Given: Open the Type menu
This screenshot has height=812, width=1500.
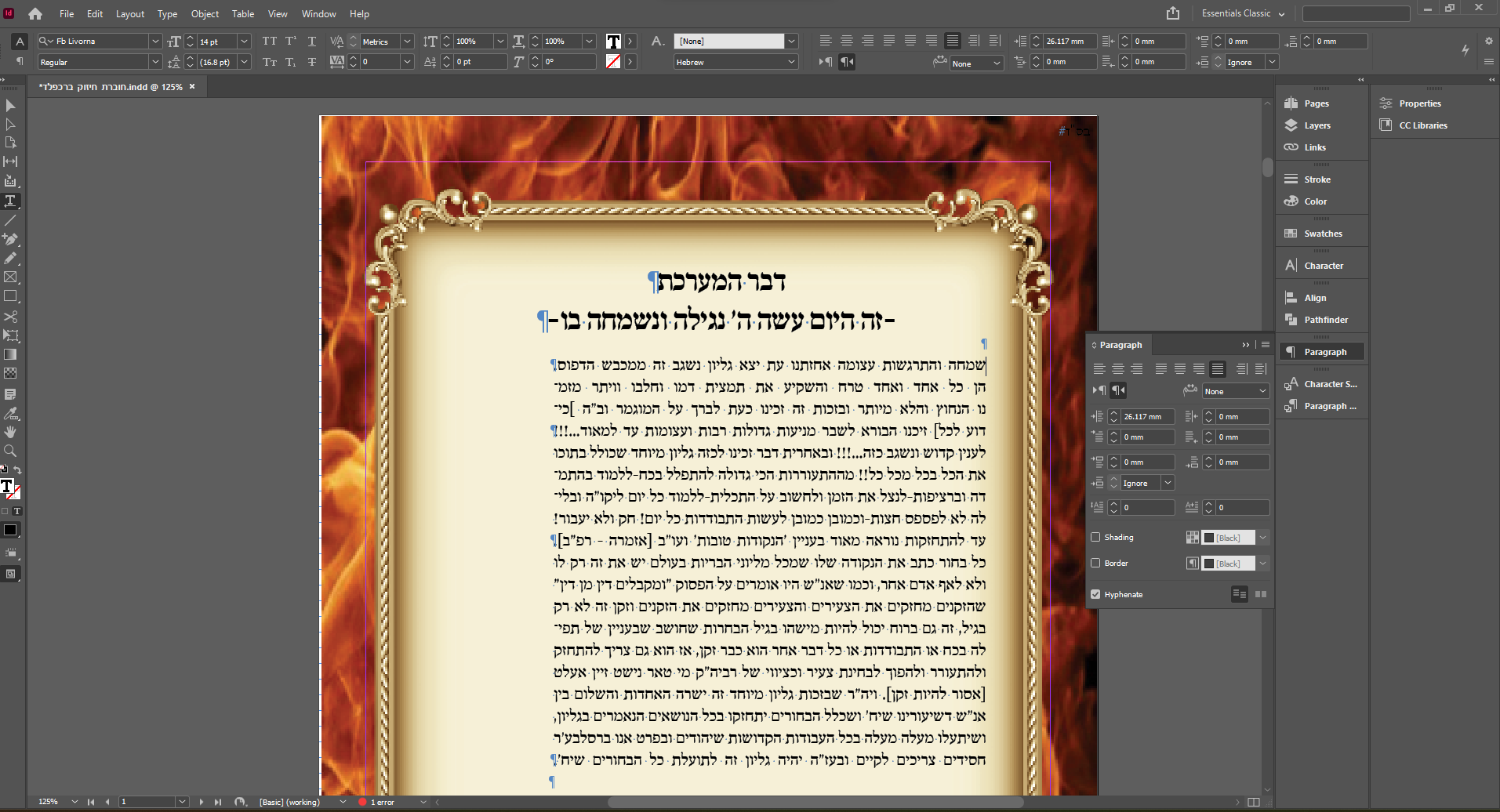Looking at the screenshot, I should click(167, 14).
